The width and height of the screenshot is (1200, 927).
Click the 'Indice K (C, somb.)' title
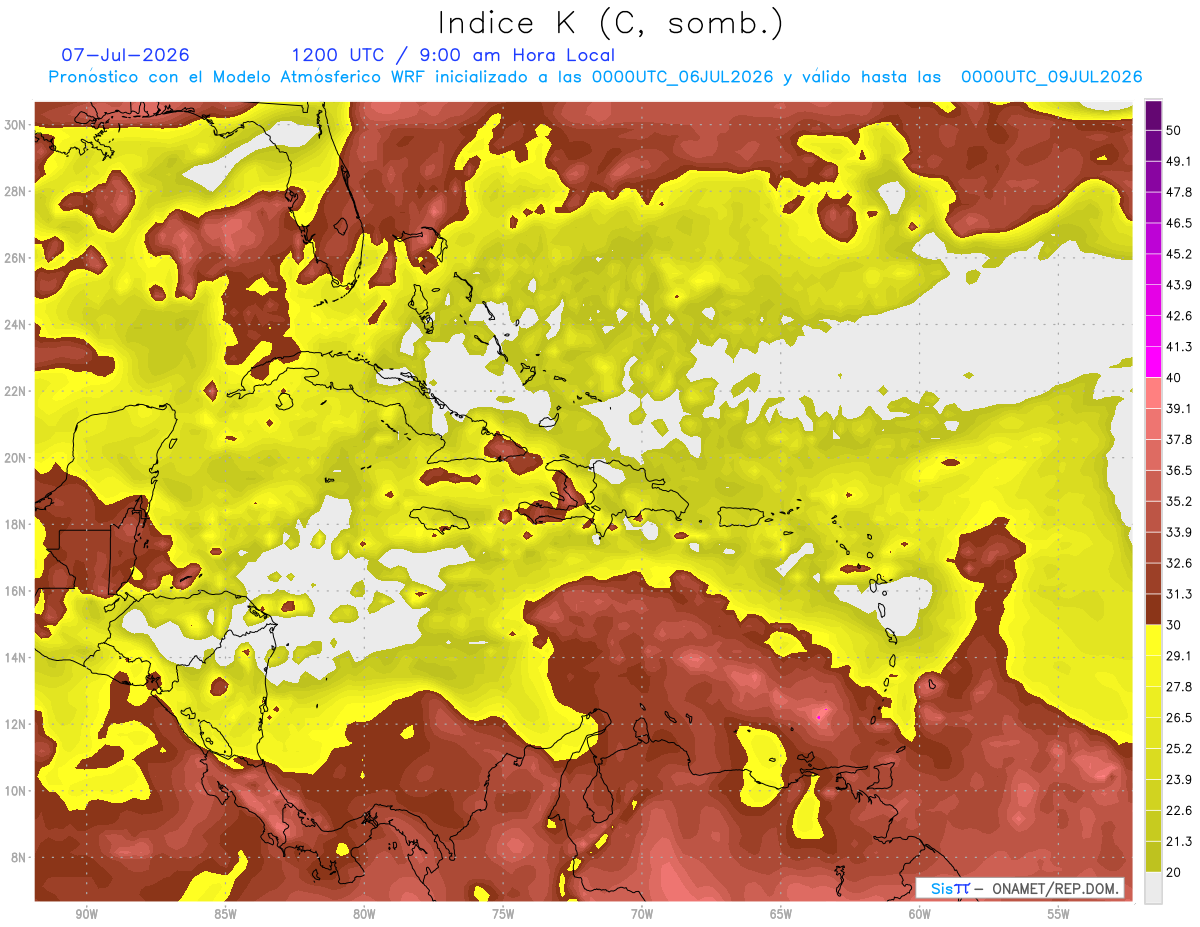[610, 23]
